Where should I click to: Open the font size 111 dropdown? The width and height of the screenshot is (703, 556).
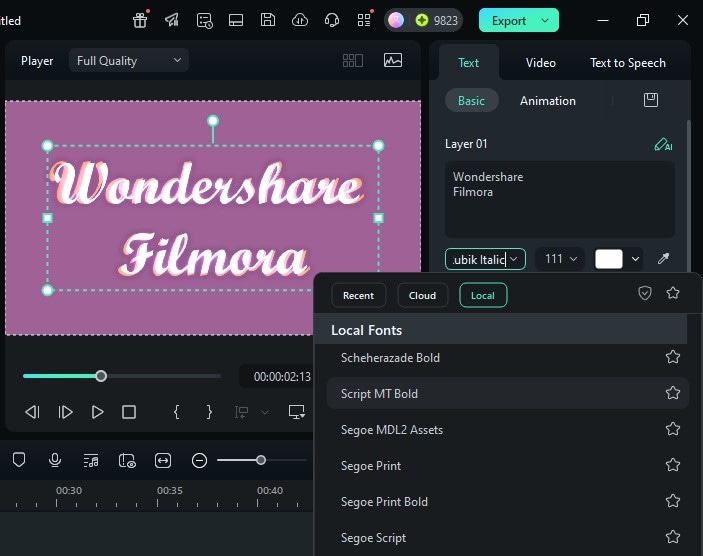click(x=560, y=259)
